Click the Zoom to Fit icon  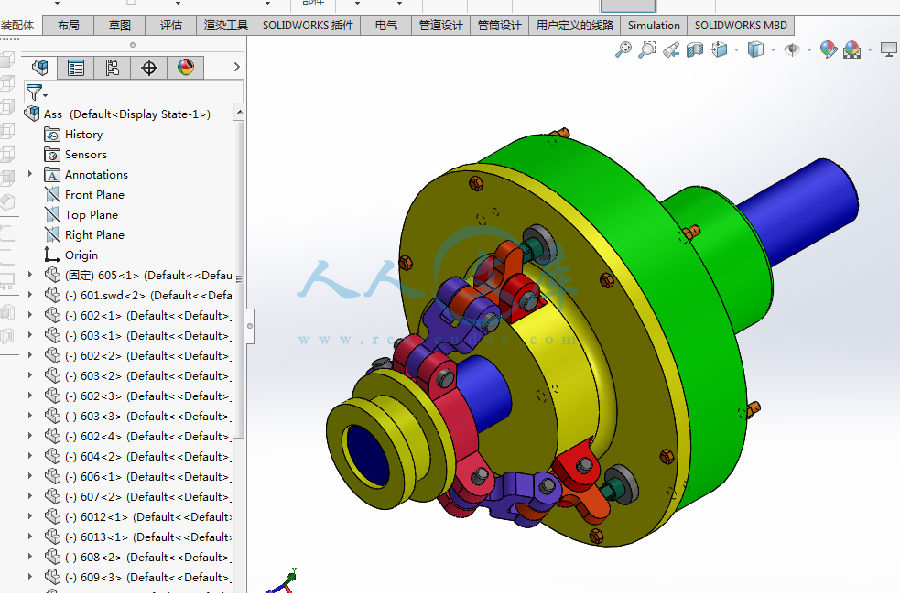[x=623, y=50]
